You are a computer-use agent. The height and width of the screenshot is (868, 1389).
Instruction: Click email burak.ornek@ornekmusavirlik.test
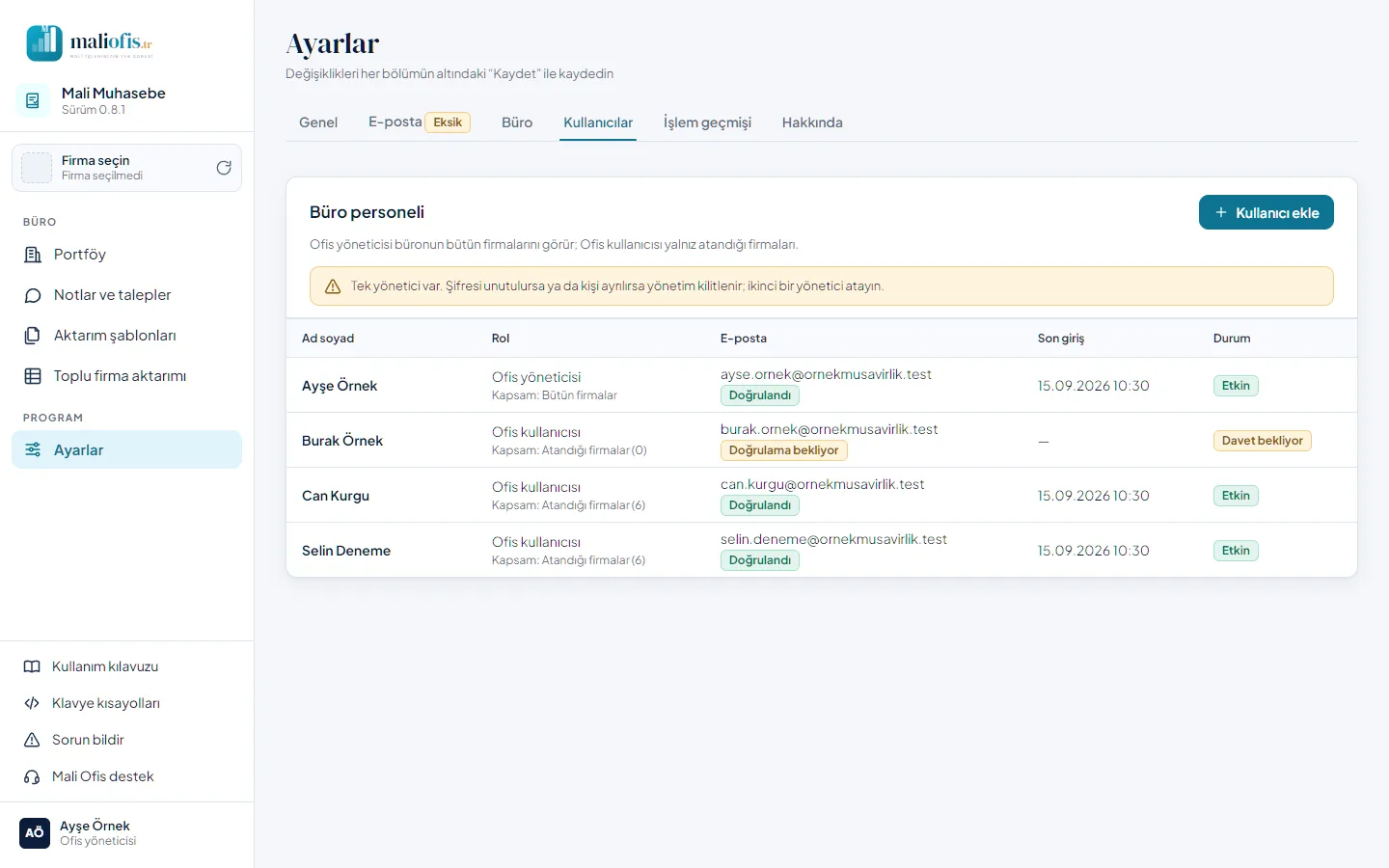(830, 429)
